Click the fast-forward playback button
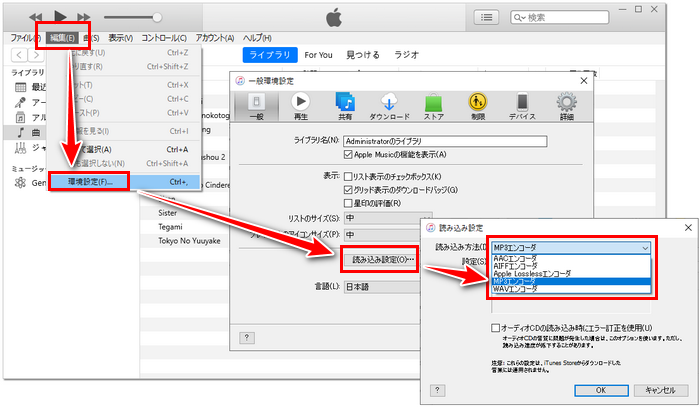This screenshot has width=700, height=407. tap(83, 17)
